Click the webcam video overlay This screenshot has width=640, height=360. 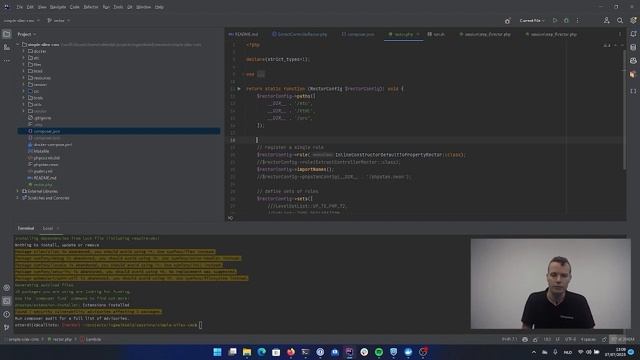pyautogui.click(x=550, y=284)
